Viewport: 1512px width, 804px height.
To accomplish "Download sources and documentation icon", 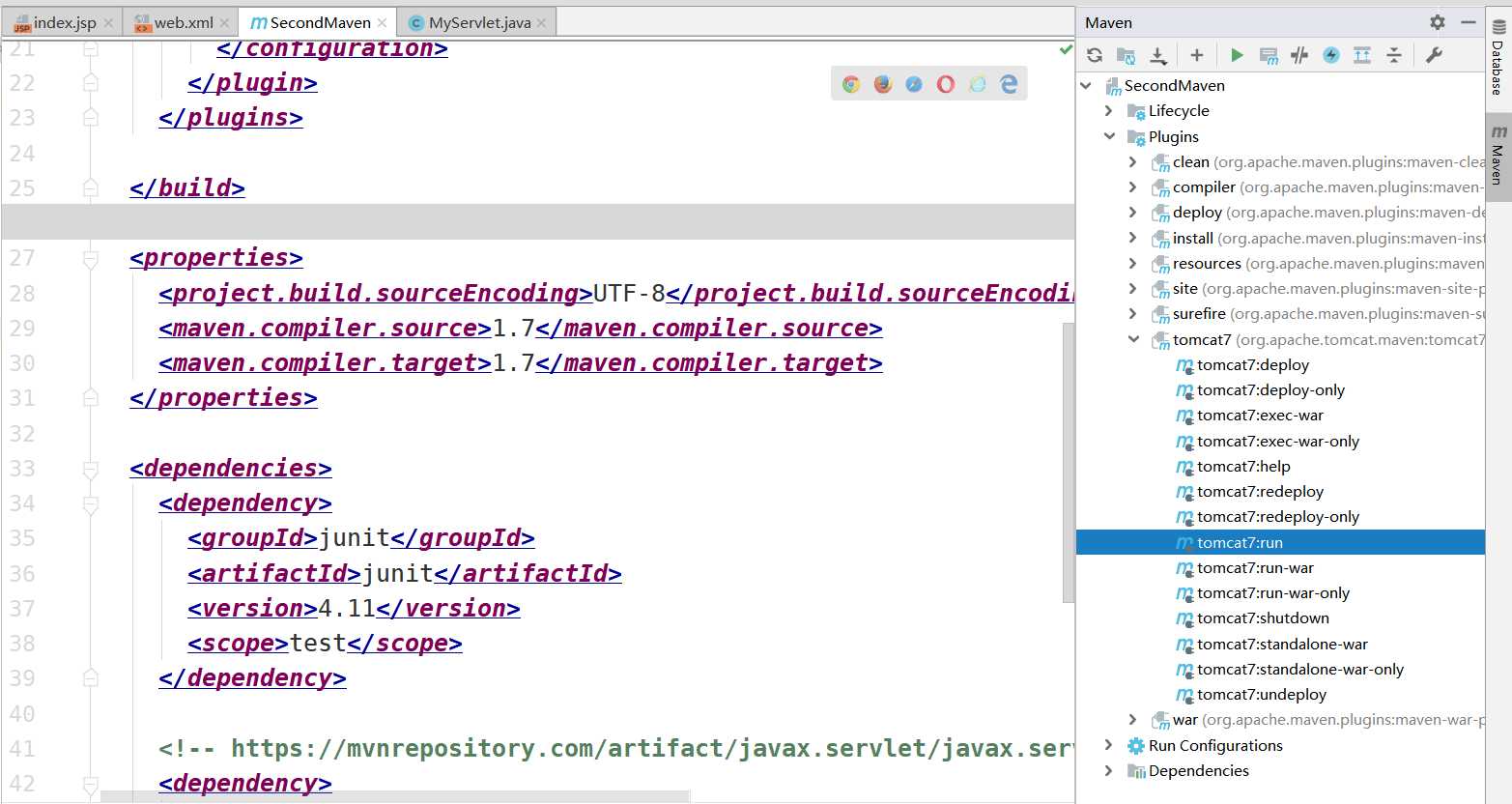I will 1158,55.
